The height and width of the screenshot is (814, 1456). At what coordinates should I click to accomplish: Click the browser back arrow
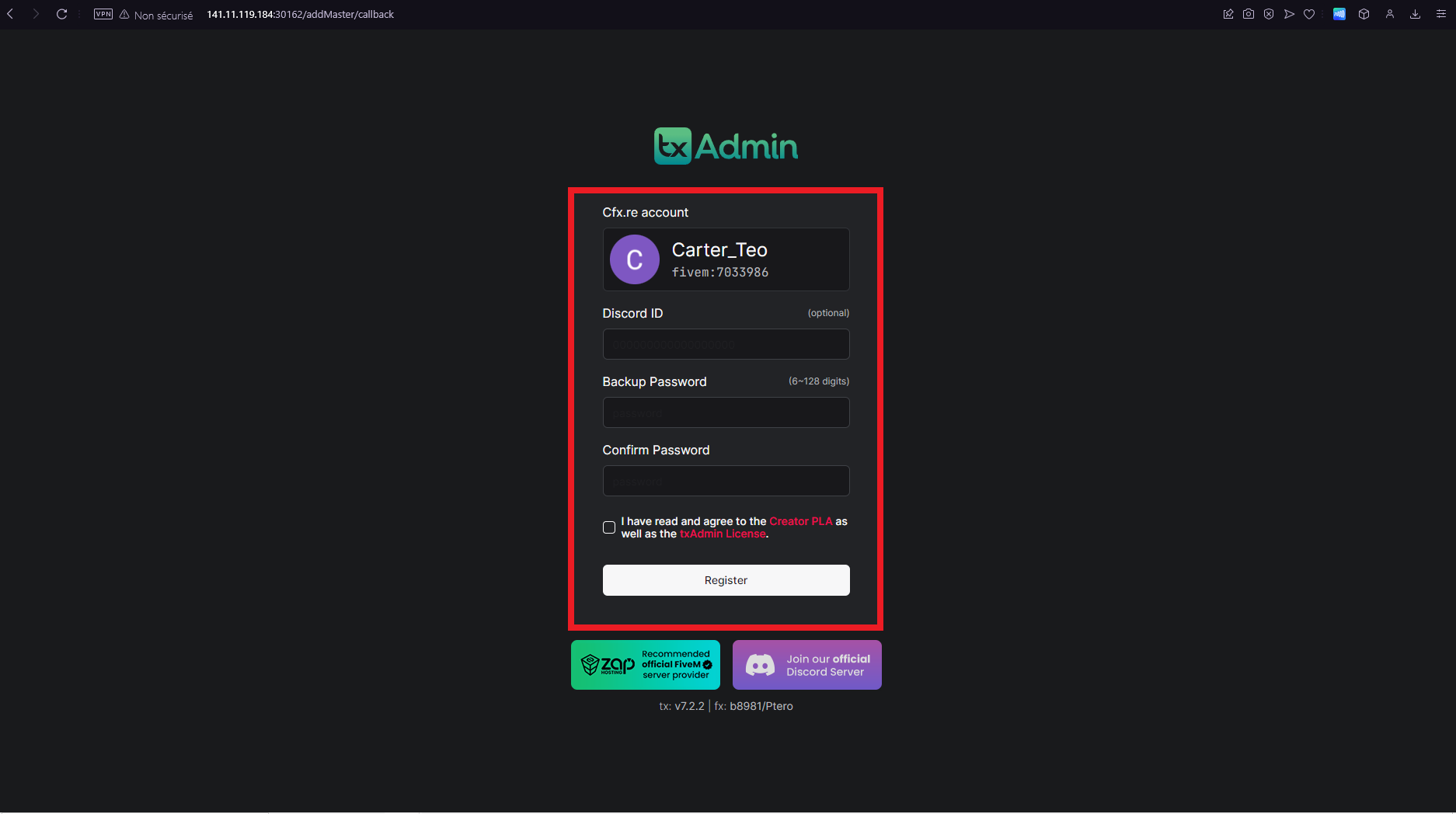[x=10, y=14]
